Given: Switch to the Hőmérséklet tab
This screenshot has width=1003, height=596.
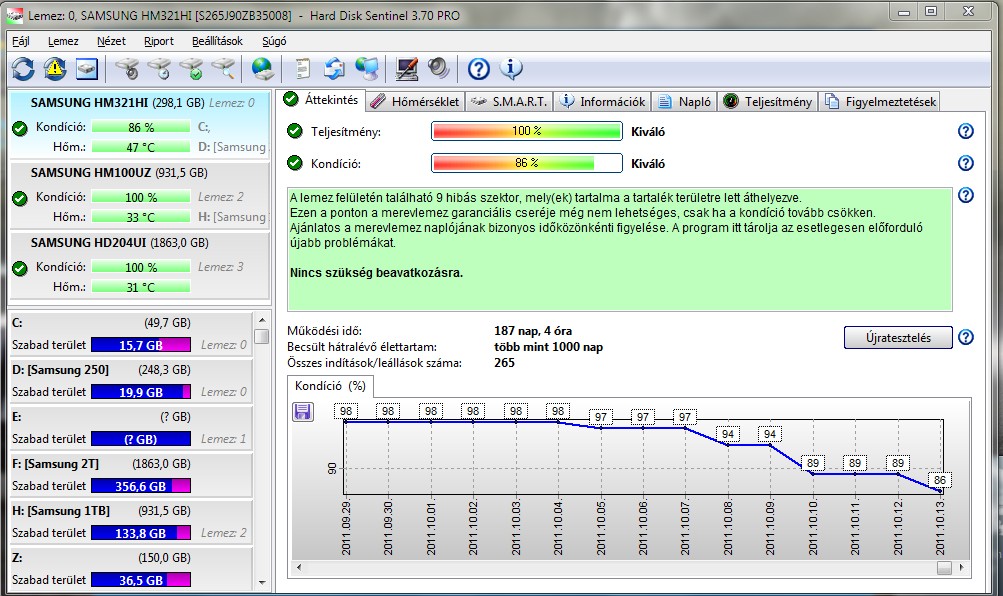Looking at the screenshot, I should (415, 102).
